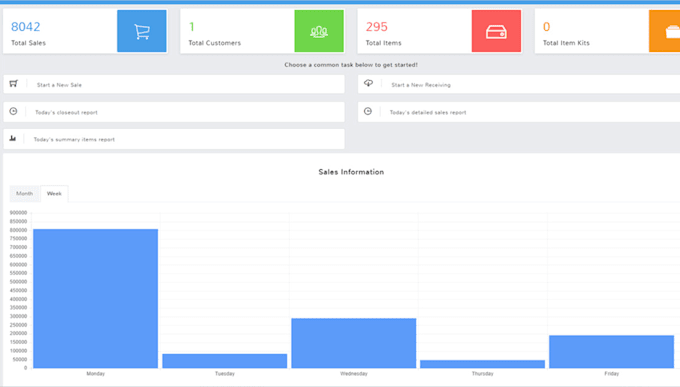Click the clock icon beside Today's closeout report
Image resolution: width=680 pixels, height=387 pixels.
[13, 112]
